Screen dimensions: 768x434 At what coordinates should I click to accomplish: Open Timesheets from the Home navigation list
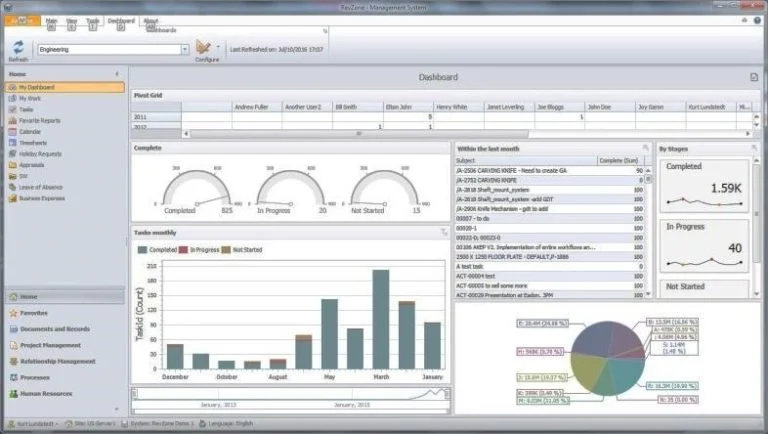point(33,142)
